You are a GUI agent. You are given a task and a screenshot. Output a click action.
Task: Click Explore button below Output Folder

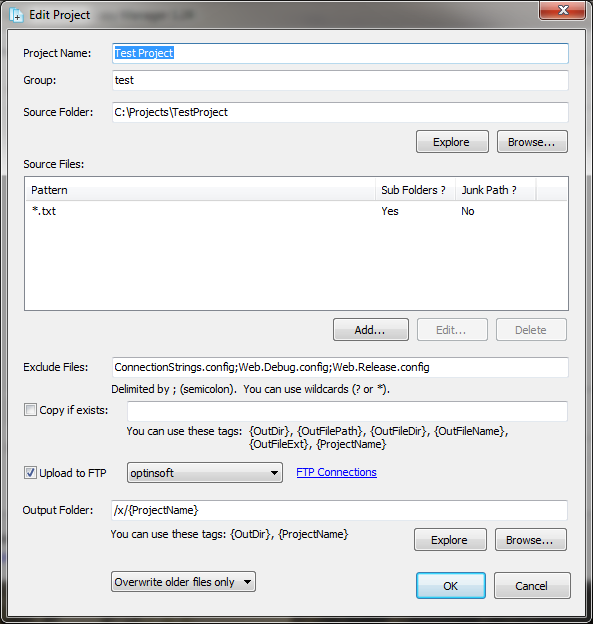tap(450, 540)
